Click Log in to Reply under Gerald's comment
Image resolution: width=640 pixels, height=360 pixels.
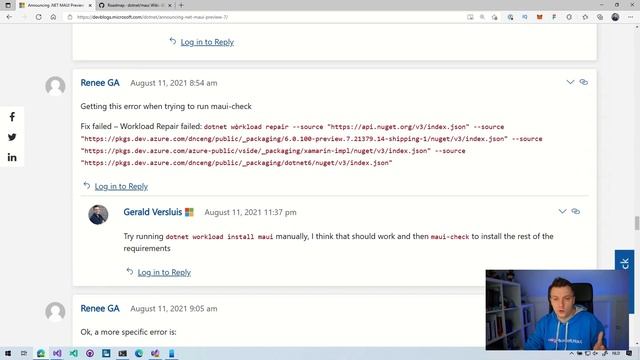[x=164, y=272]
